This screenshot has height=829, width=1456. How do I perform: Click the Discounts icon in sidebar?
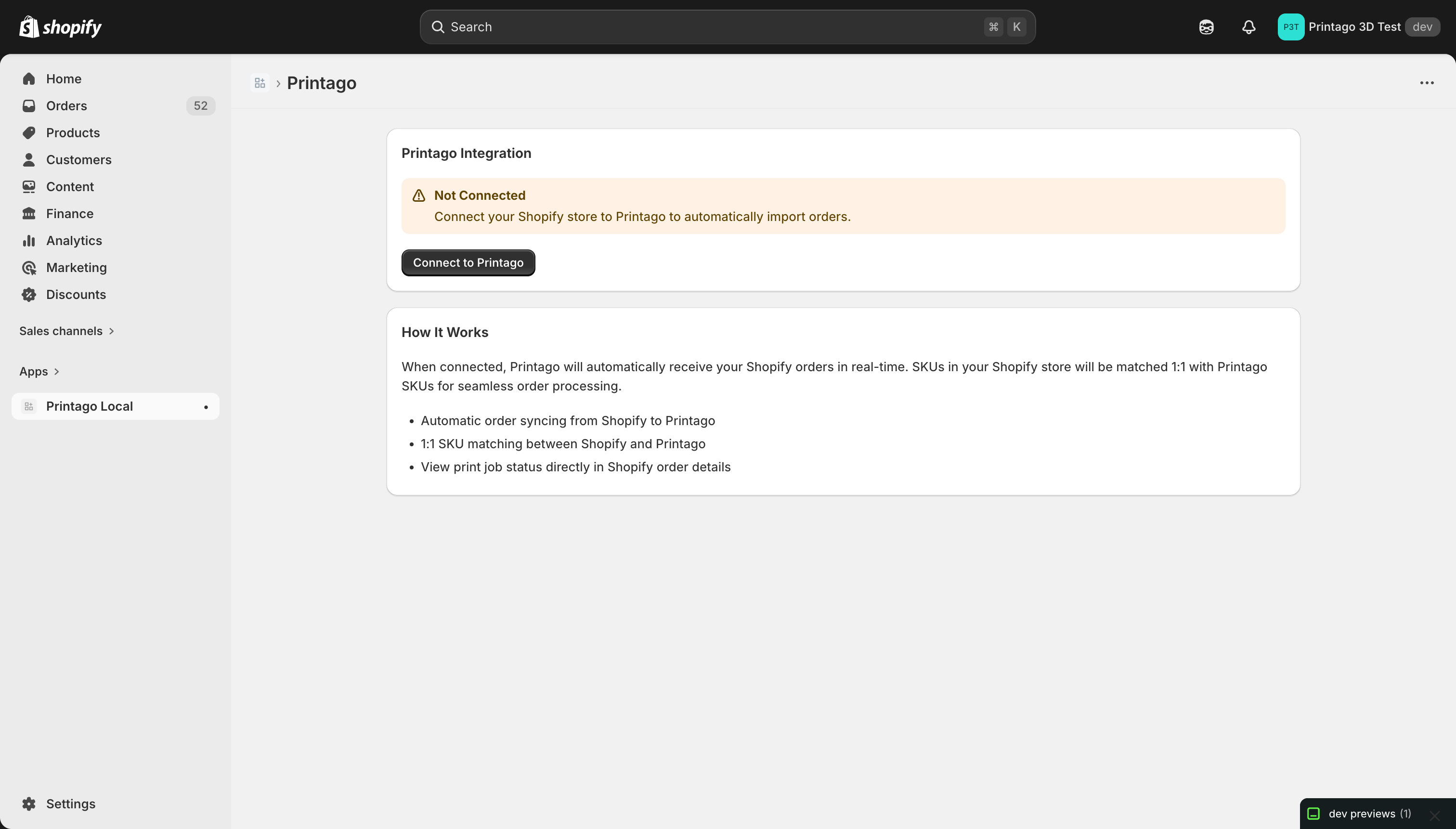point(29,294)
